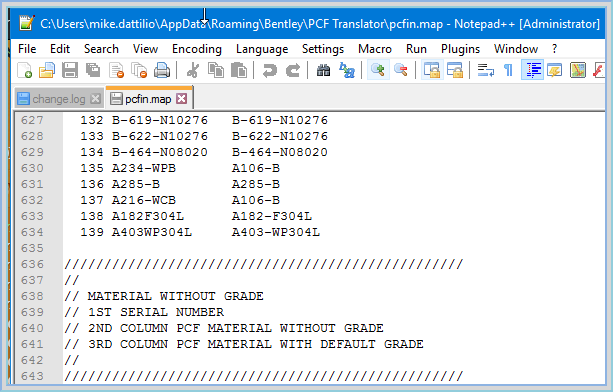Toggle the Indent Guide button

point(532,70)
